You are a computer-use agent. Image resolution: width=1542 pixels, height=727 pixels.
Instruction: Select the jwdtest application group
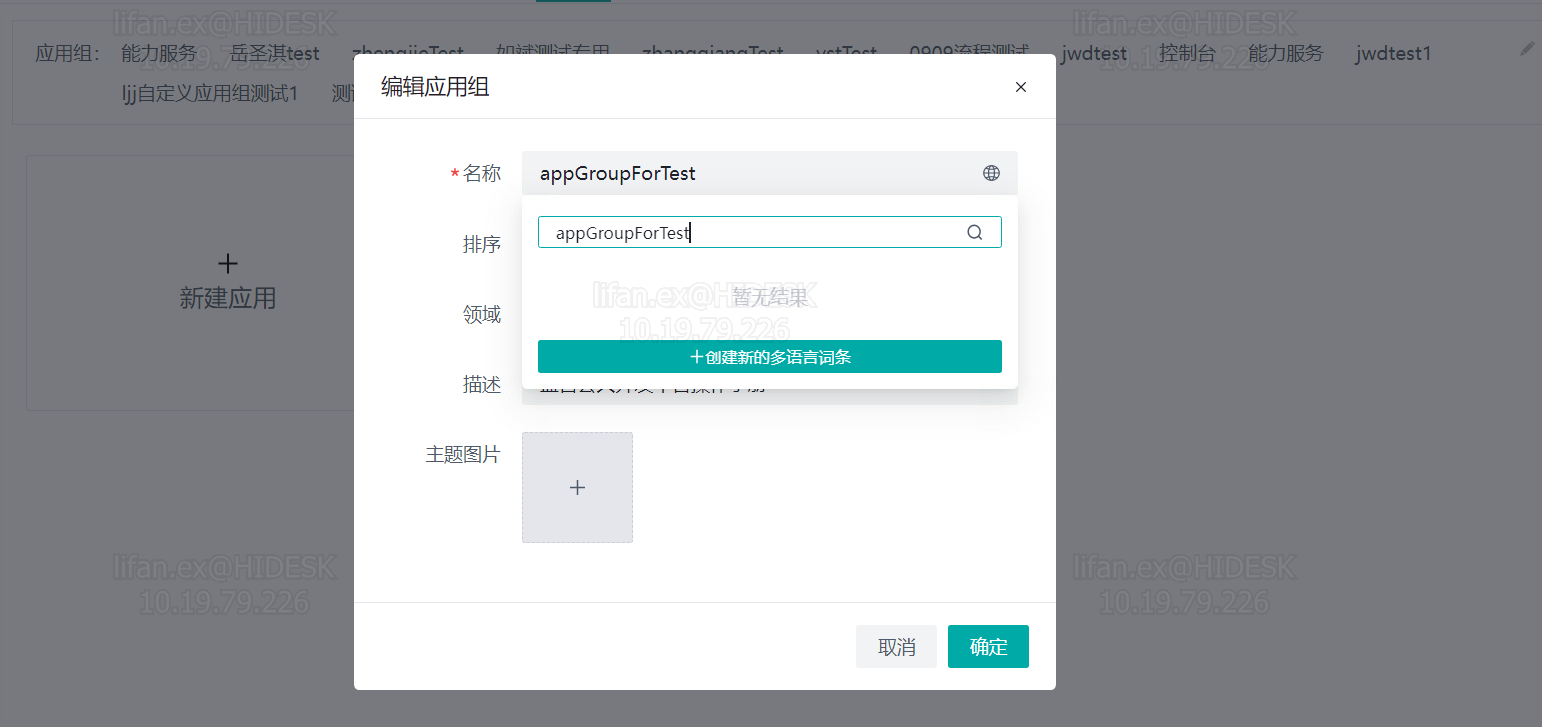tap(1094, 53)
